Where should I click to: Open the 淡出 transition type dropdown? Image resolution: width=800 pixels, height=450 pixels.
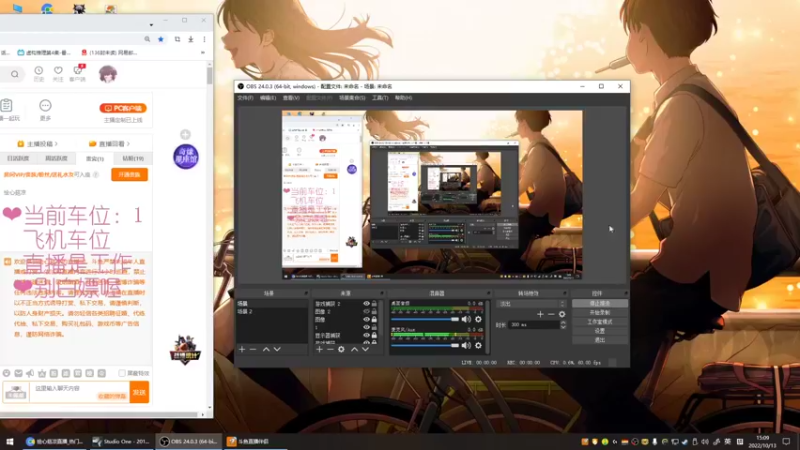click(531, 304)
